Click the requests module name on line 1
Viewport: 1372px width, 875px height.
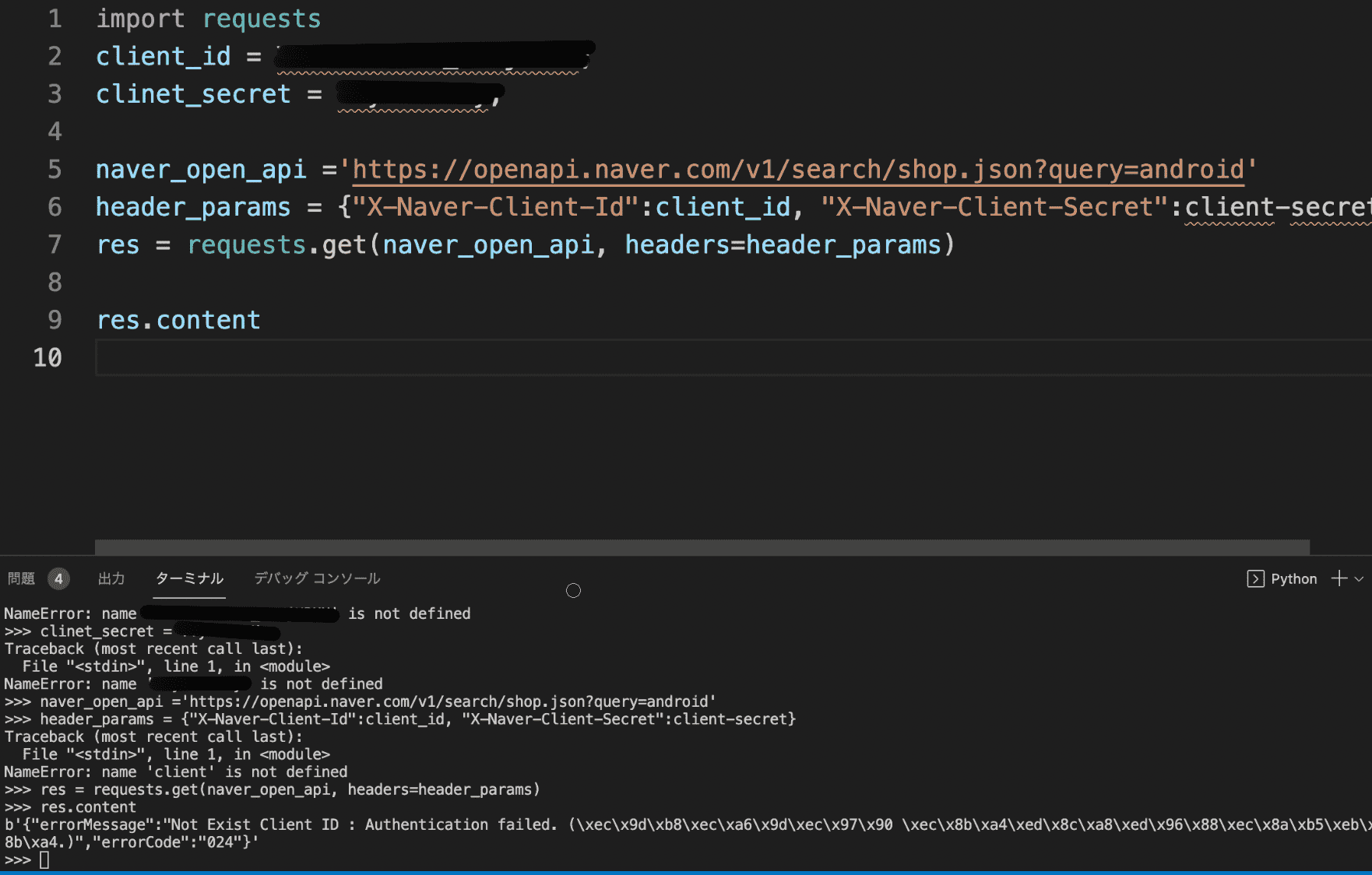[x=262, y=19]
